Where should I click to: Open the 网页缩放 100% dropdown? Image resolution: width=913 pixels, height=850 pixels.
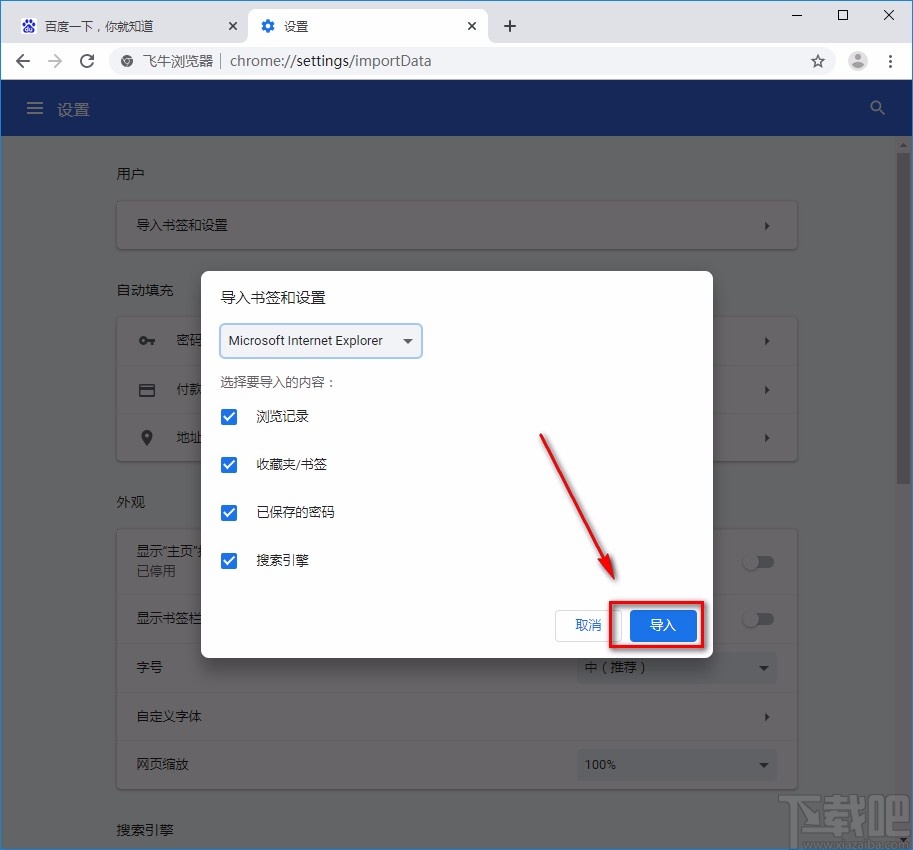pyautogui.click(x=676, y=765)
